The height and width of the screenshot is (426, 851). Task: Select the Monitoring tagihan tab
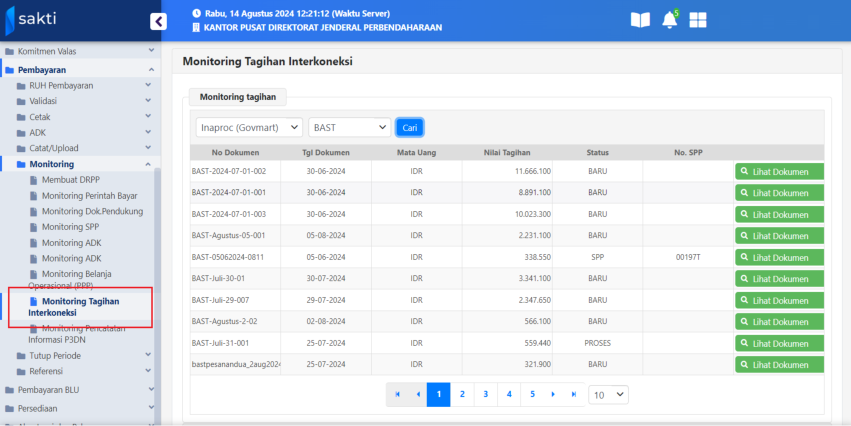(238, 97)
